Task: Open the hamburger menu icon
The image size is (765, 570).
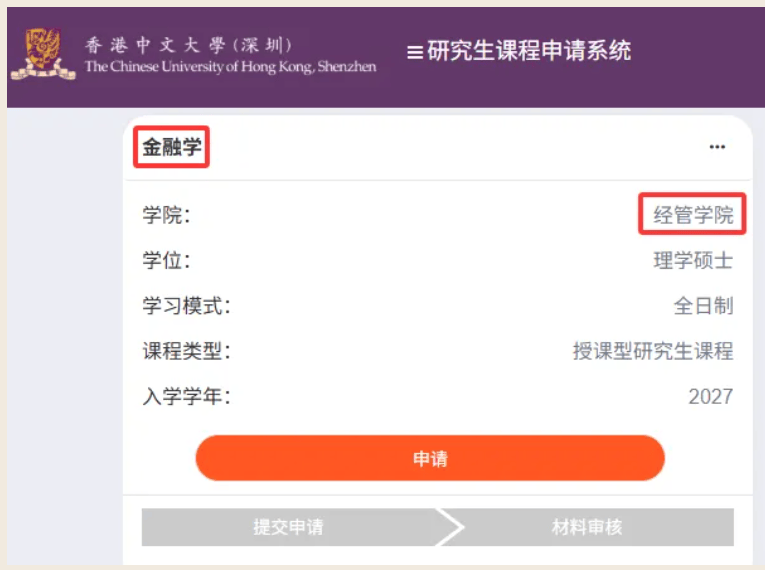Action: tap(415, 52)
